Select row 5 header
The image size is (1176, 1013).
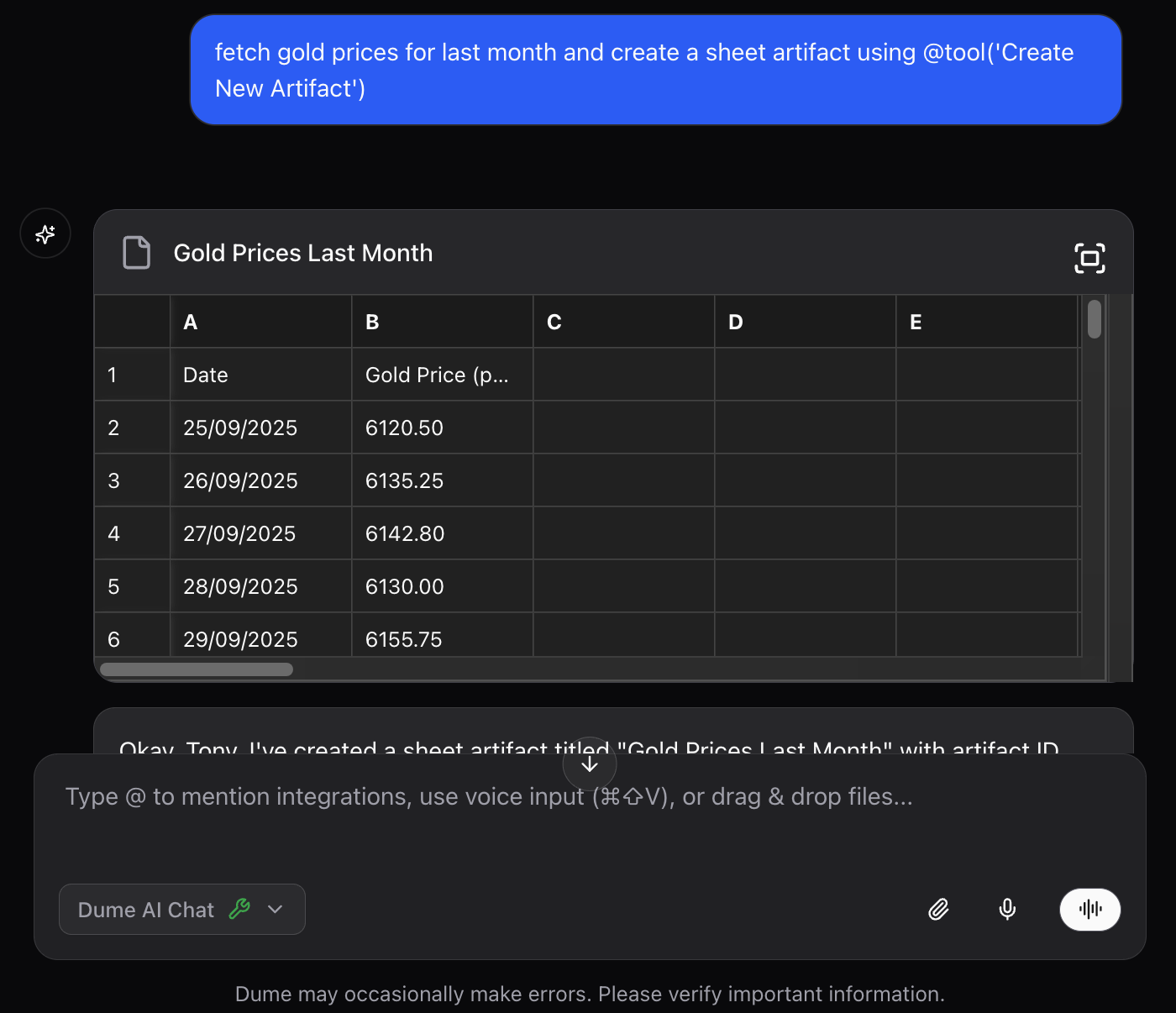(x=132, y=586)
